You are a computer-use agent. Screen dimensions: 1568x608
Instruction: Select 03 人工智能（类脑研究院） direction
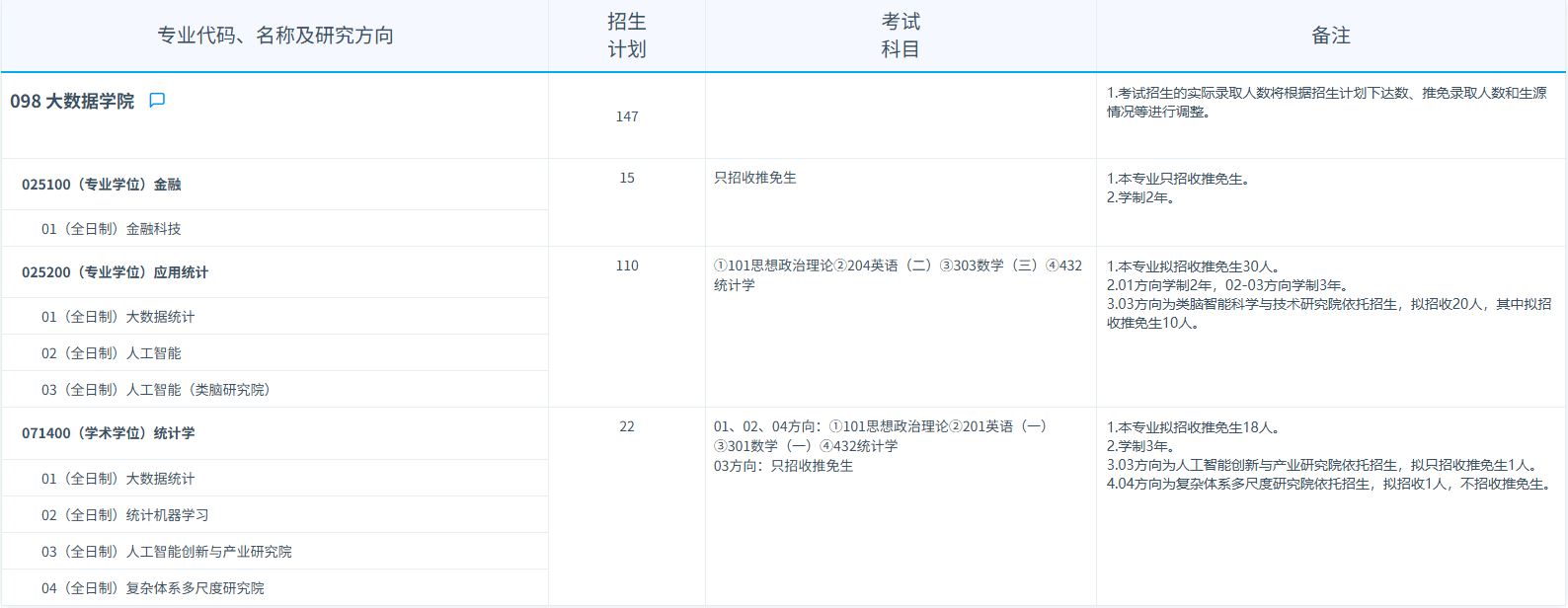[x=155, y=390]
